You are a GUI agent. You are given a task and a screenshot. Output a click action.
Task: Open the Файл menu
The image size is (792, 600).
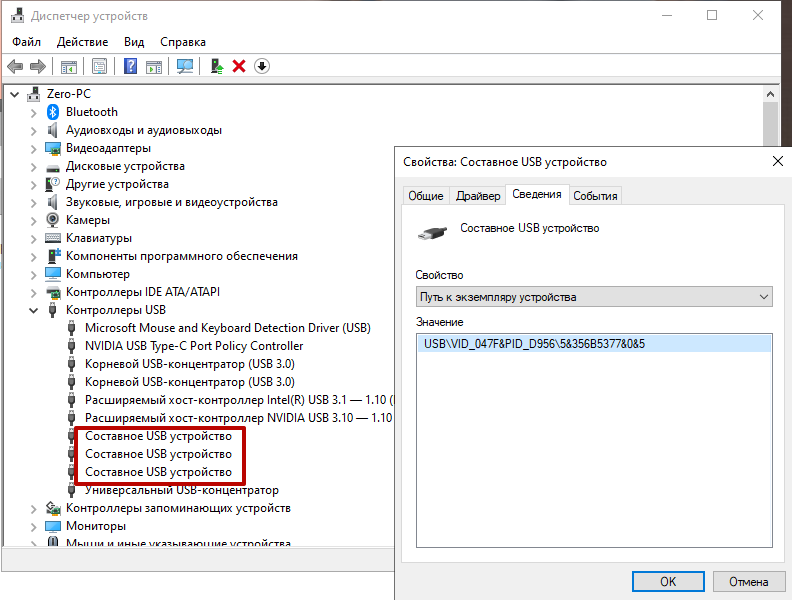point(26,42)
